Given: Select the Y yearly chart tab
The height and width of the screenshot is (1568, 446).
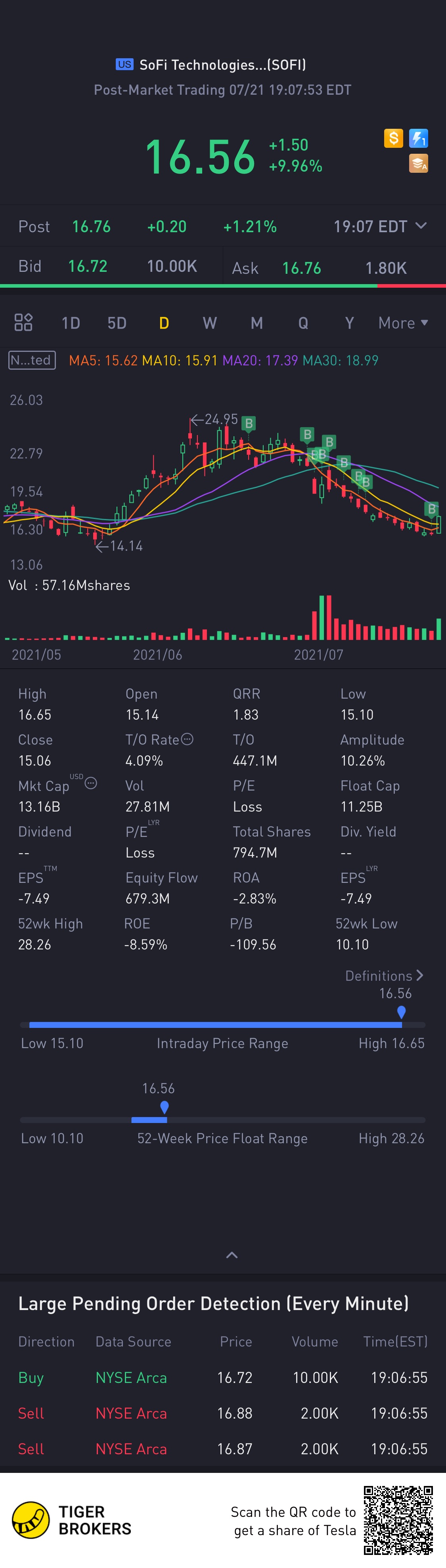Looking at the screenshot, I should pyautogui.click(x=349, y=323).
